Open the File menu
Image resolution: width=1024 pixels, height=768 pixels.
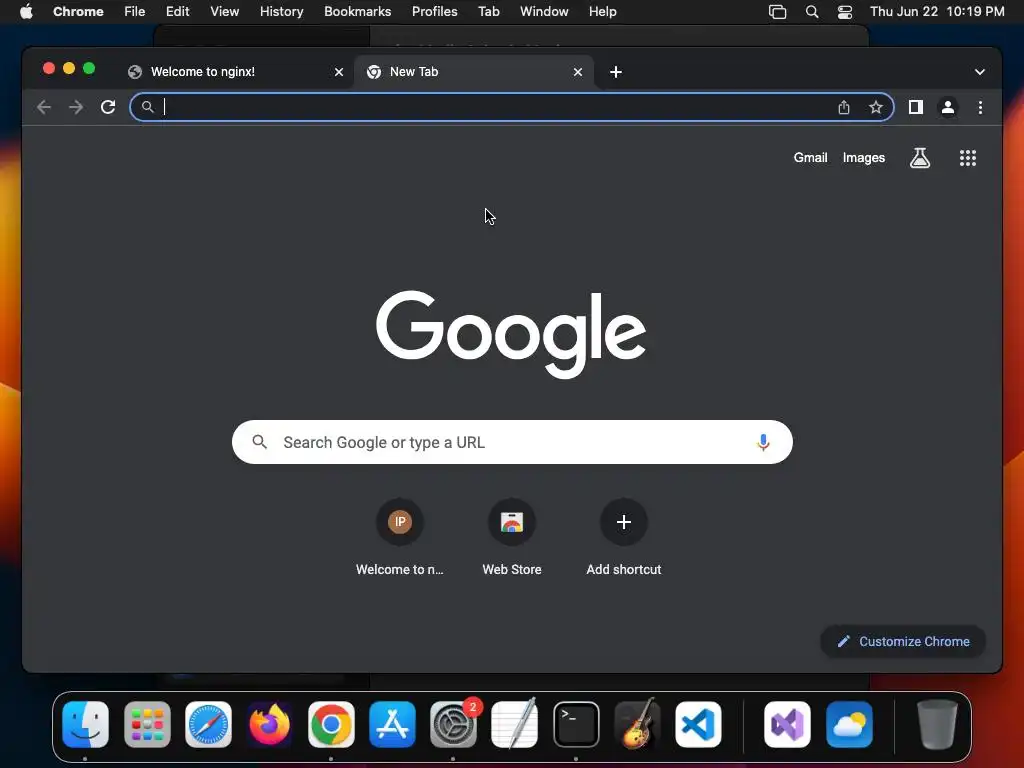click(135, 12)
